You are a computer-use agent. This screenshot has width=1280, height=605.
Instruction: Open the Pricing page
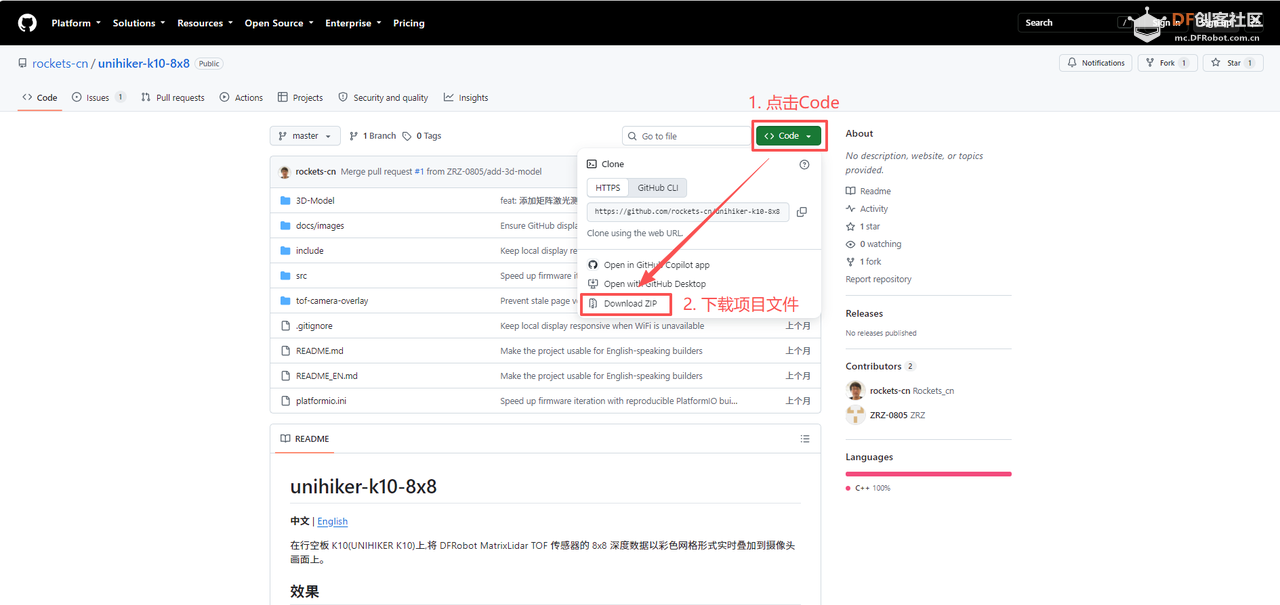pyautogui.click(x=409, y=23)
